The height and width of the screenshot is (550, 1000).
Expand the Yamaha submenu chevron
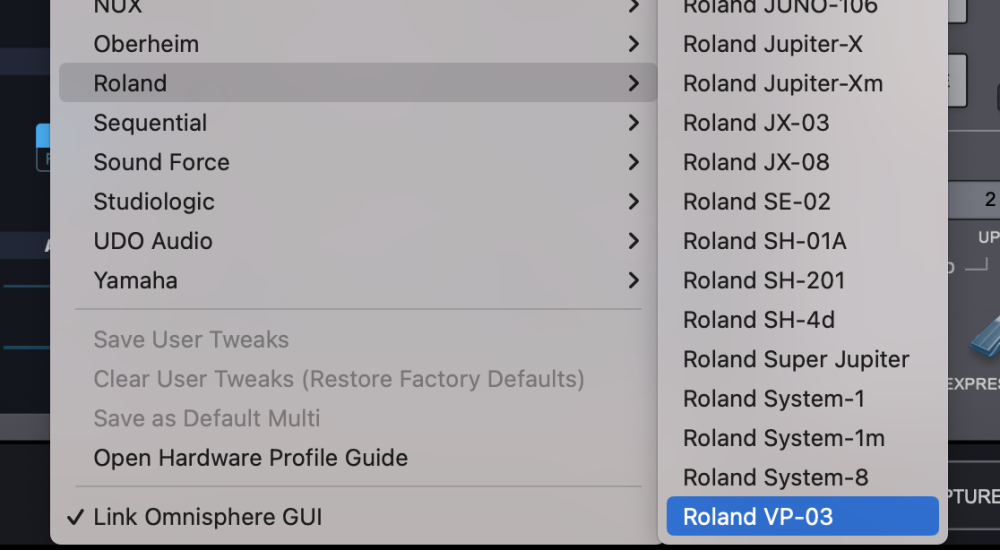tap(633, 281)
